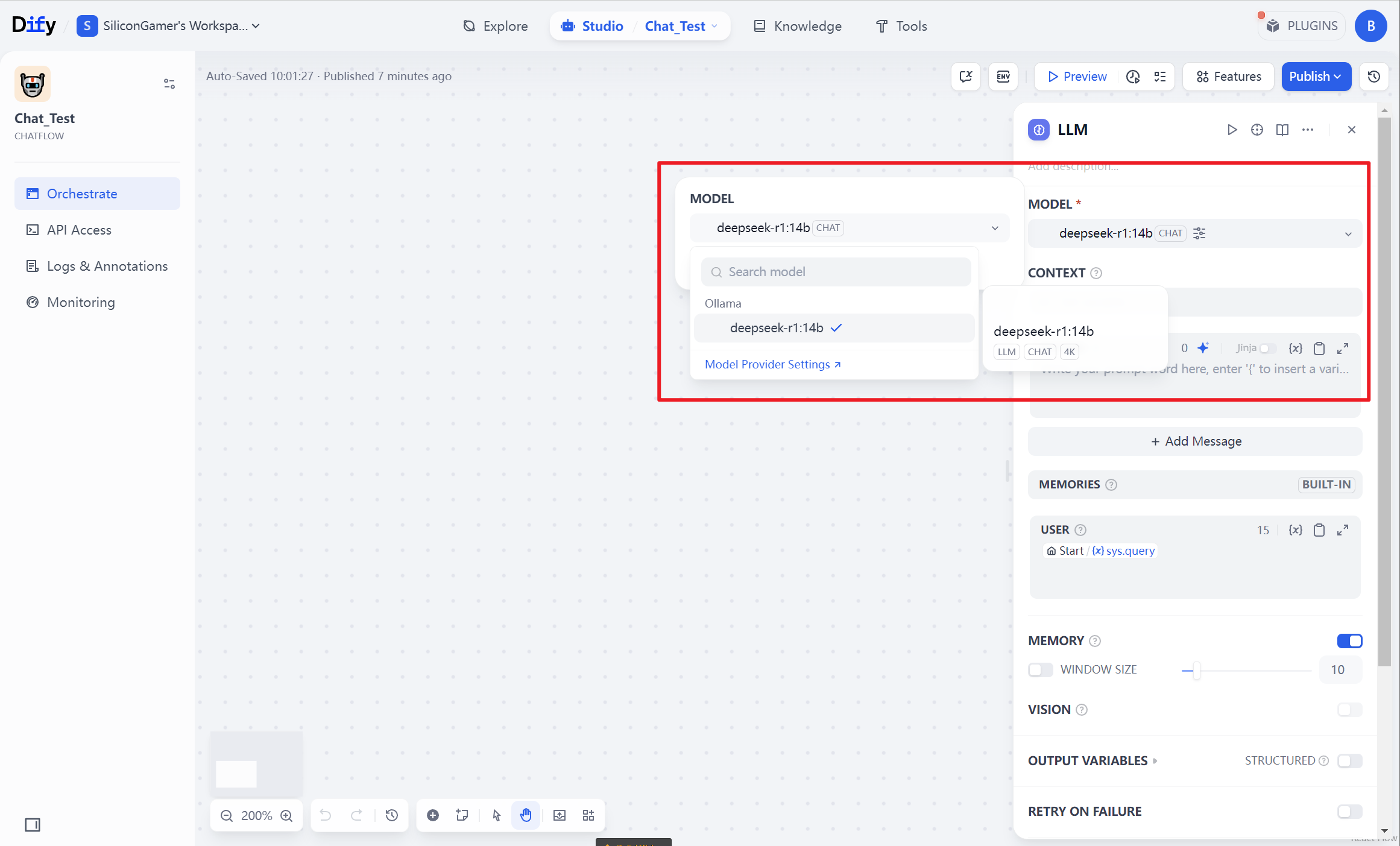This screenshot has width=1400, height=846.
Task: Open version history clock icon in header
Action: [x=1374, y=77]
